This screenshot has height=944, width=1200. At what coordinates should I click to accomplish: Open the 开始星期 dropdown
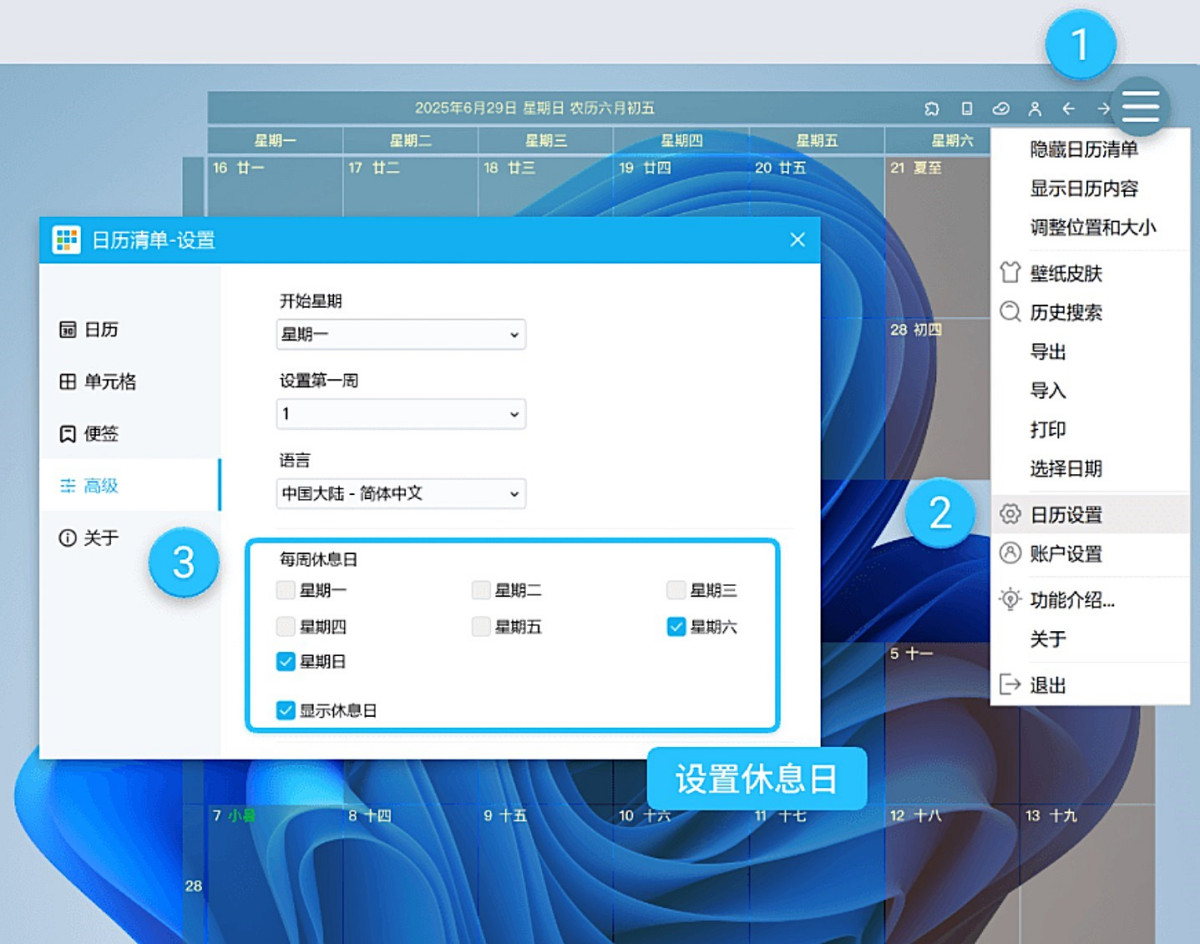coord(400,334)
